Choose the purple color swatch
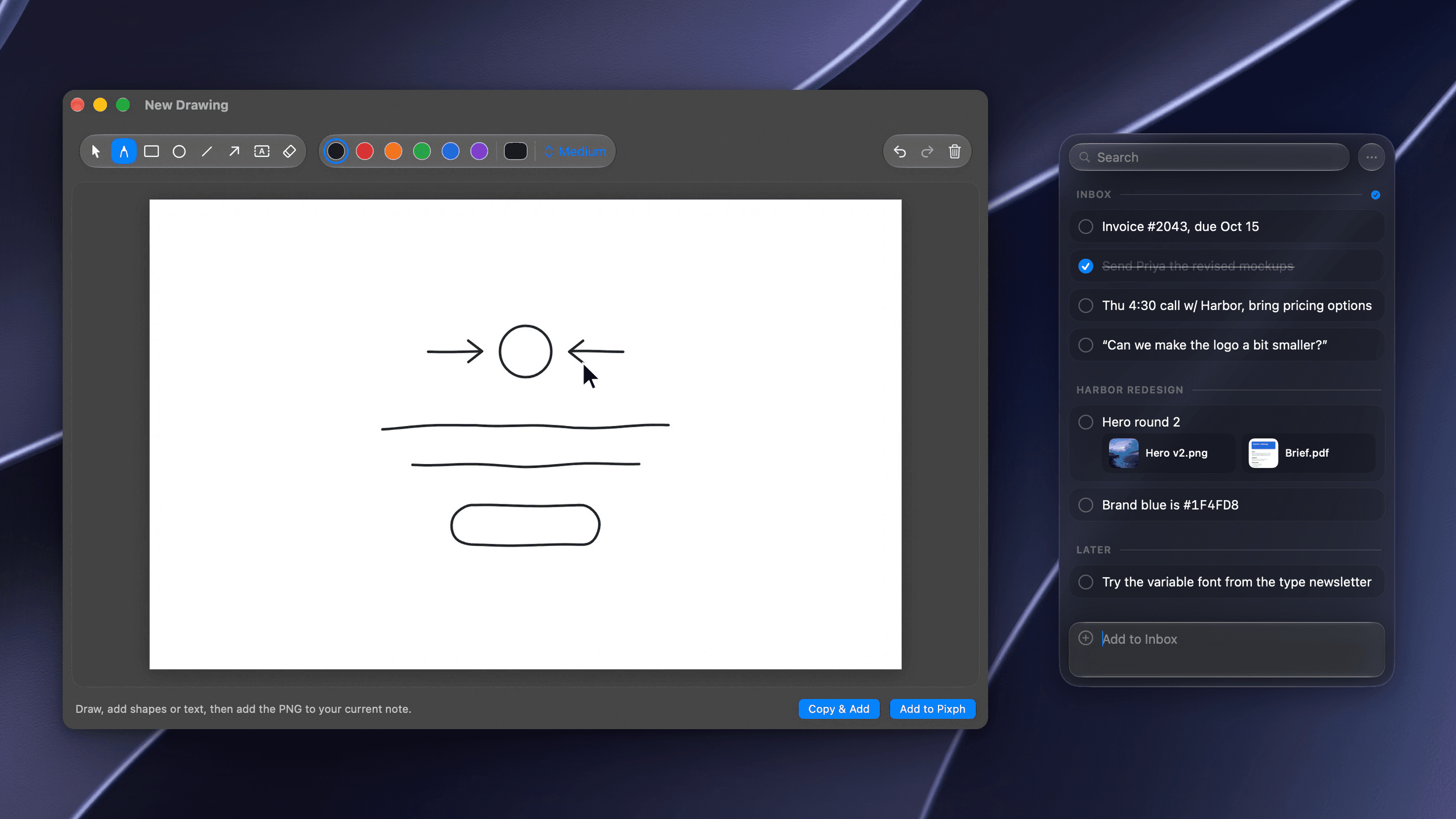The width and height of the screenshot is (1456, 819). point(479,151)
